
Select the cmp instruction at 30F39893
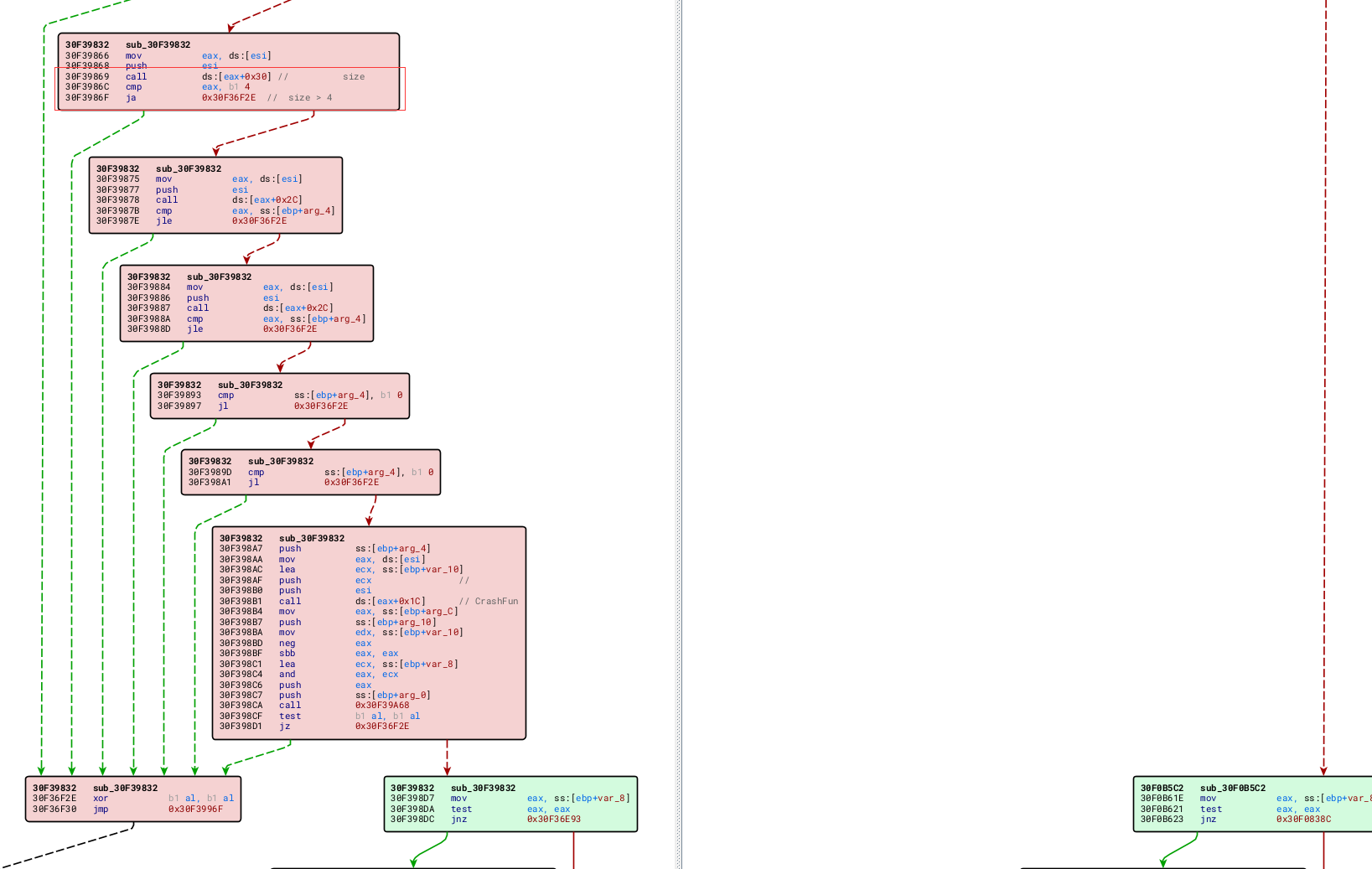280,396
